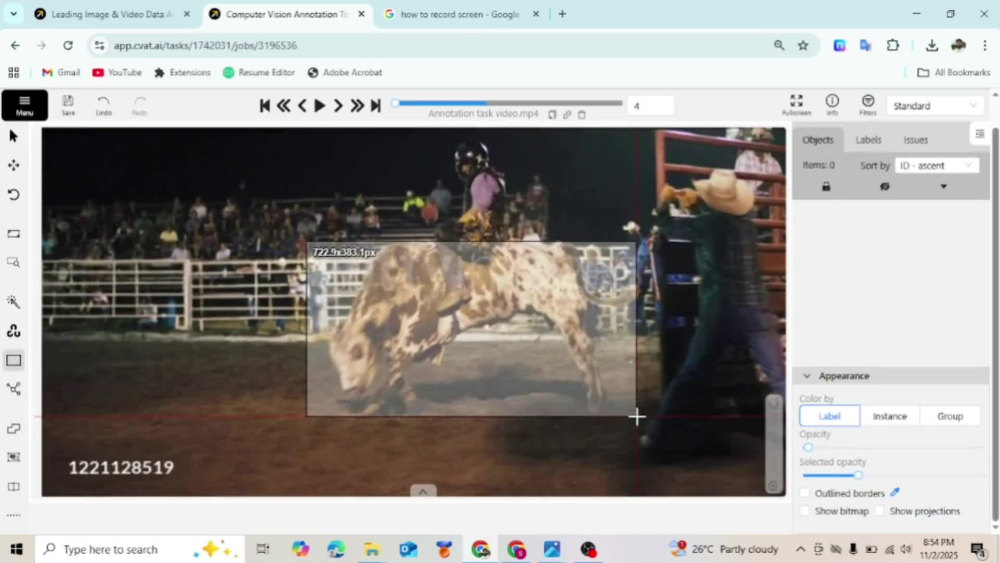This screenshot has width=1000, height=563.
Task: Fit the image to canvas
Action: point(13,233)
